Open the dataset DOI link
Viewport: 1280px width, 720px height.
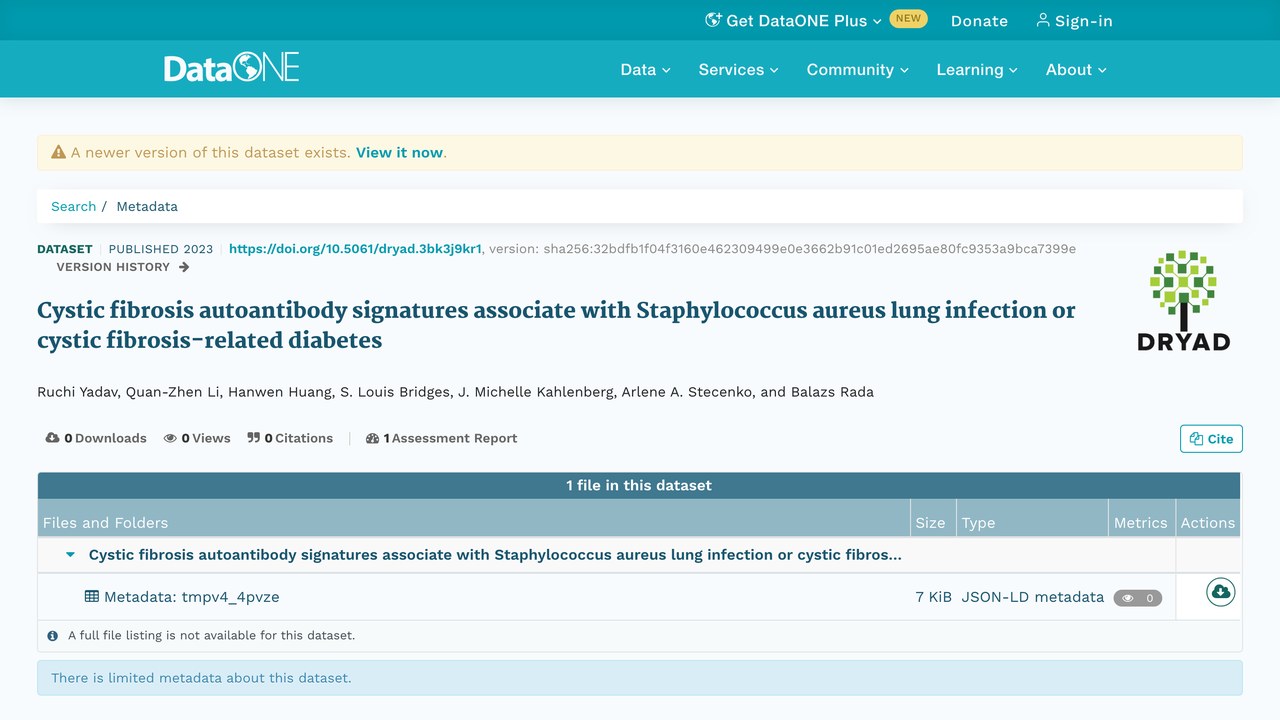(355, 249)
